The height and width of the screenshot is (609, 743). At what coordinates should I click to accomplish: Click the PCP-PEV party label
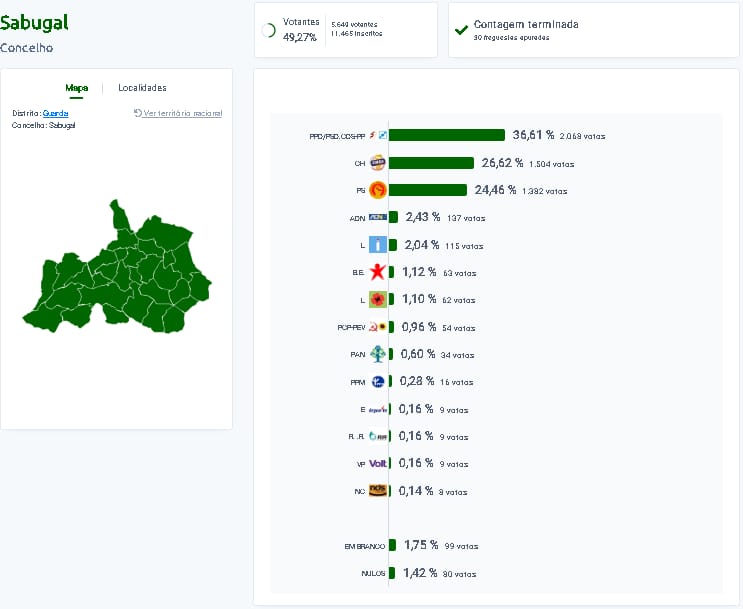click(351, 327)
